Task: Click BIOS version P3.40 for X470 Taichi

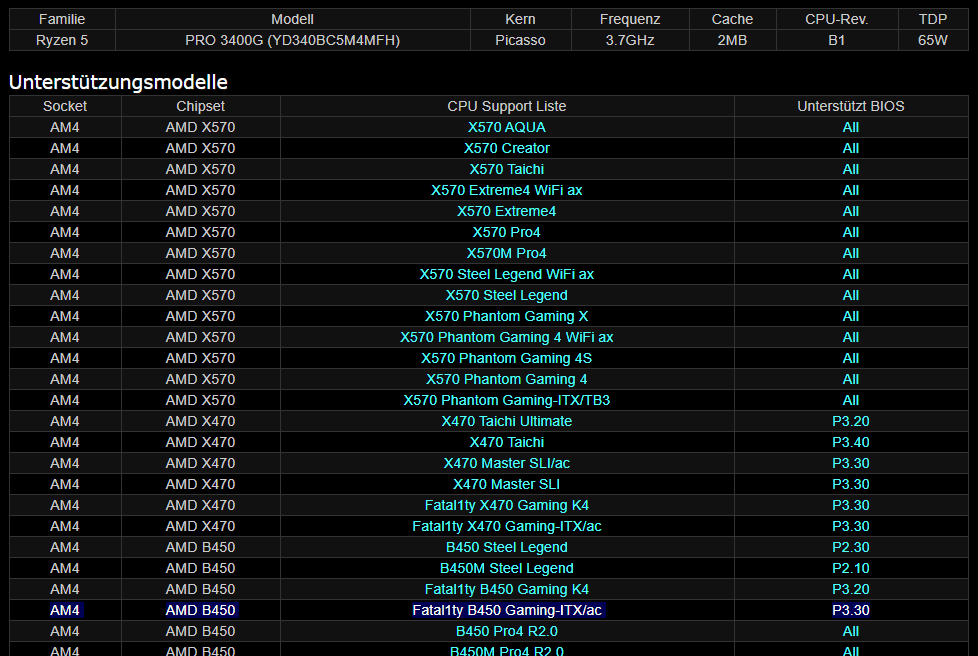Action: point(851,442)
